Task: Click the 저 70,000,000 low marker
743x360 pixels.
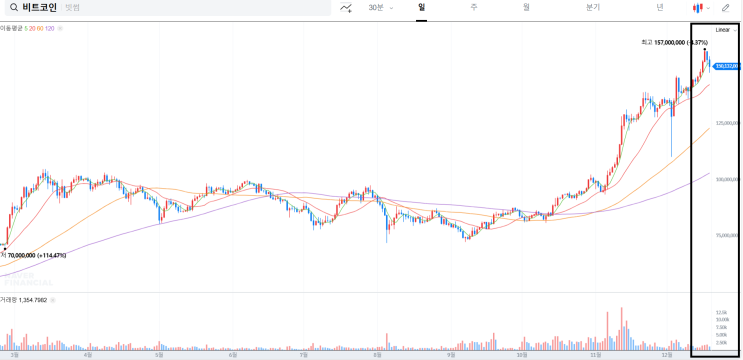Action: [33, 255]
